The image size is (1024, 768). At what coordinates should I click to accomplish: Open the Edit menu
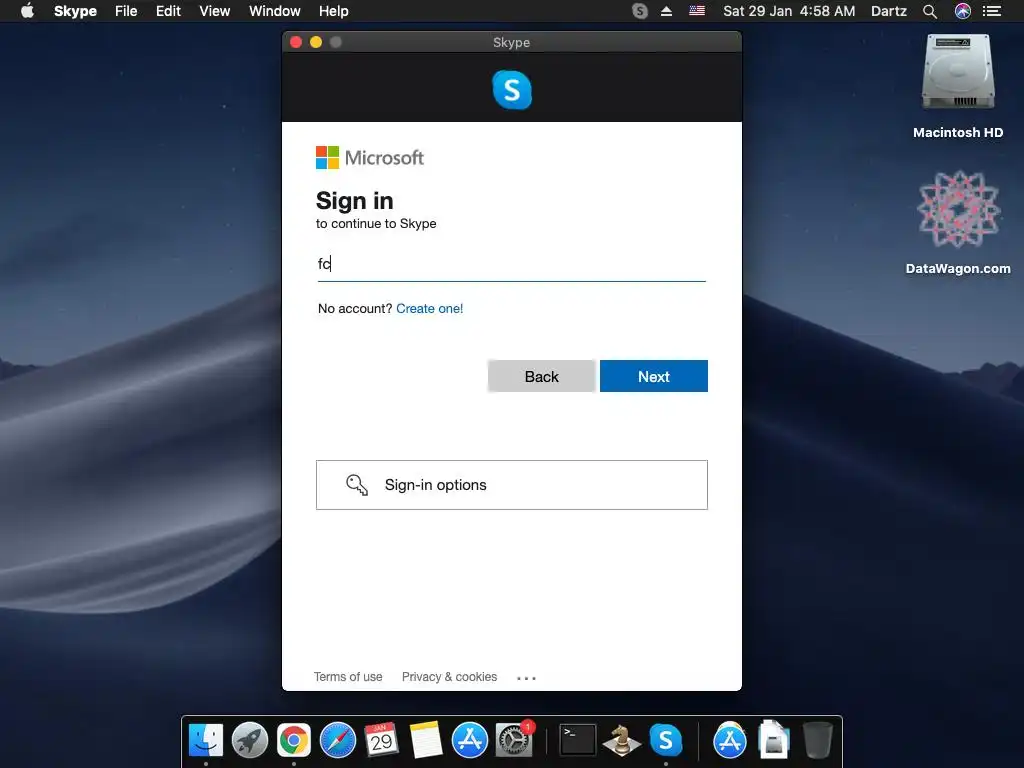168,11
